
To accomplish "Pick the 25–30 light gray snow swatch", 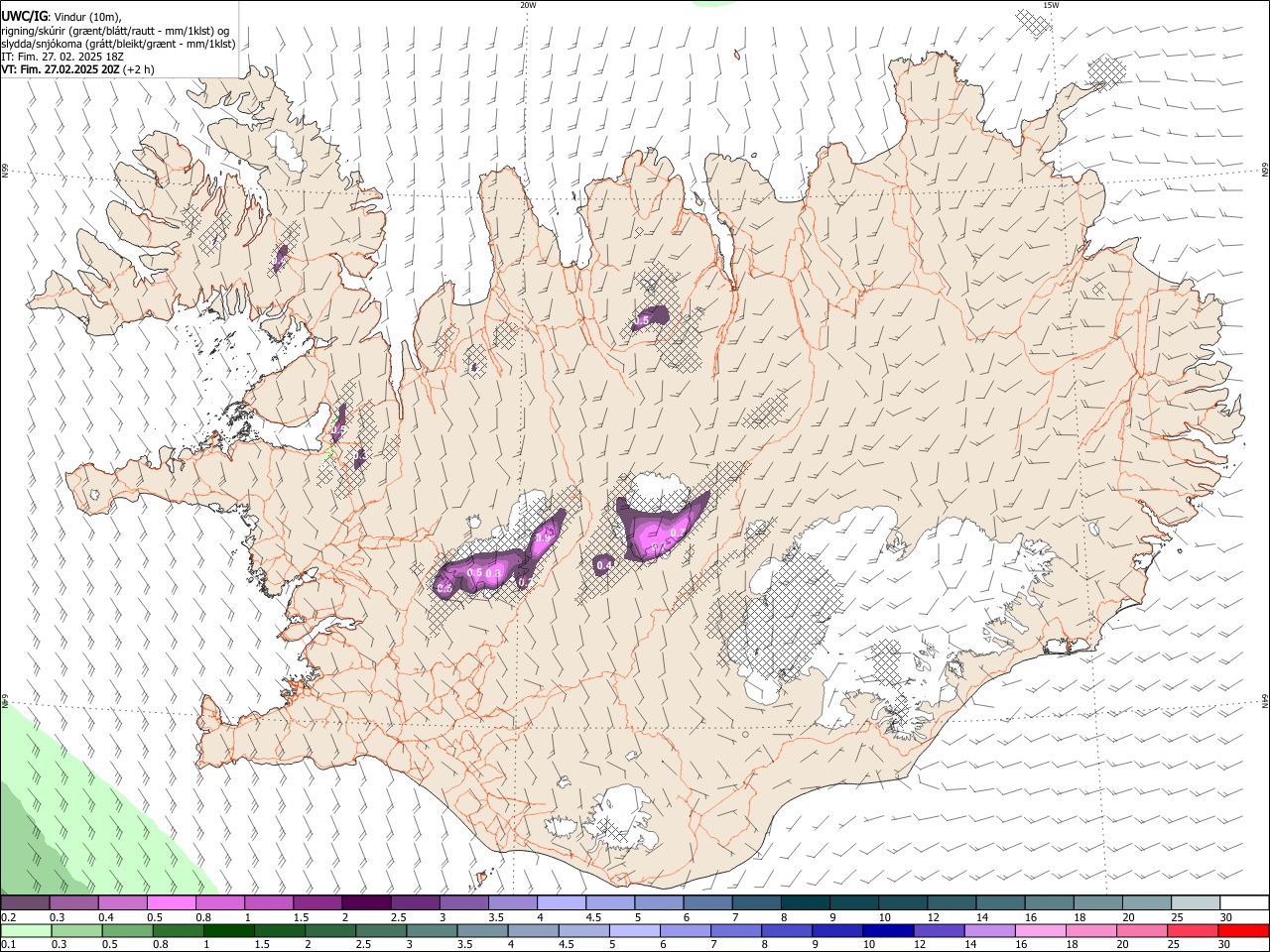I will [1197, 902].
